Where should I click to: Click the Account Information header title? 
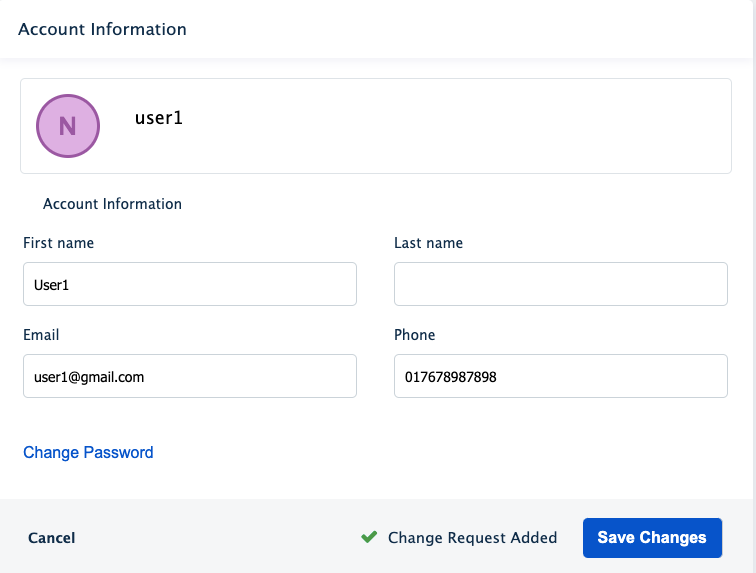[102, 29]
